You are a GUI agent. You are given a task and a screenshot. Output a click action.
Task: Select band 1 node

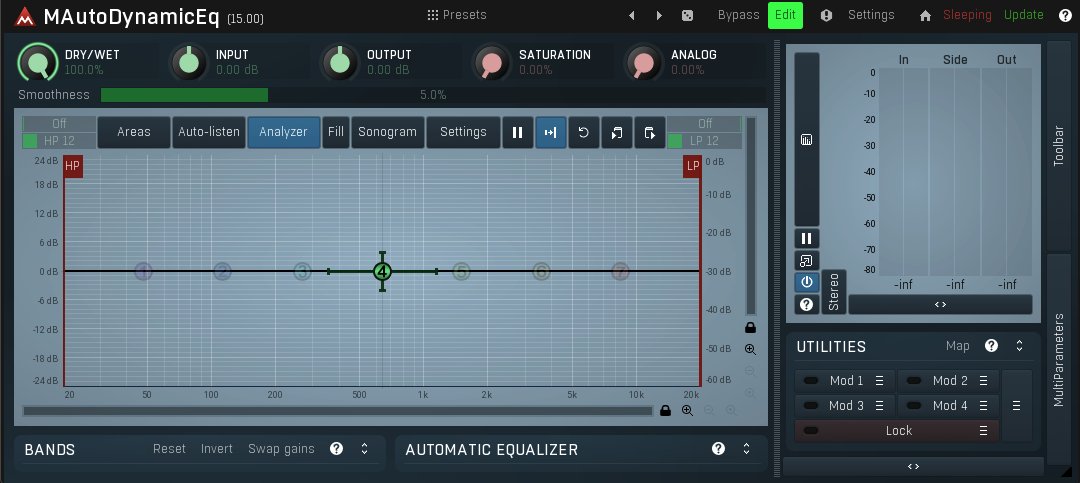tap(143, 271)
